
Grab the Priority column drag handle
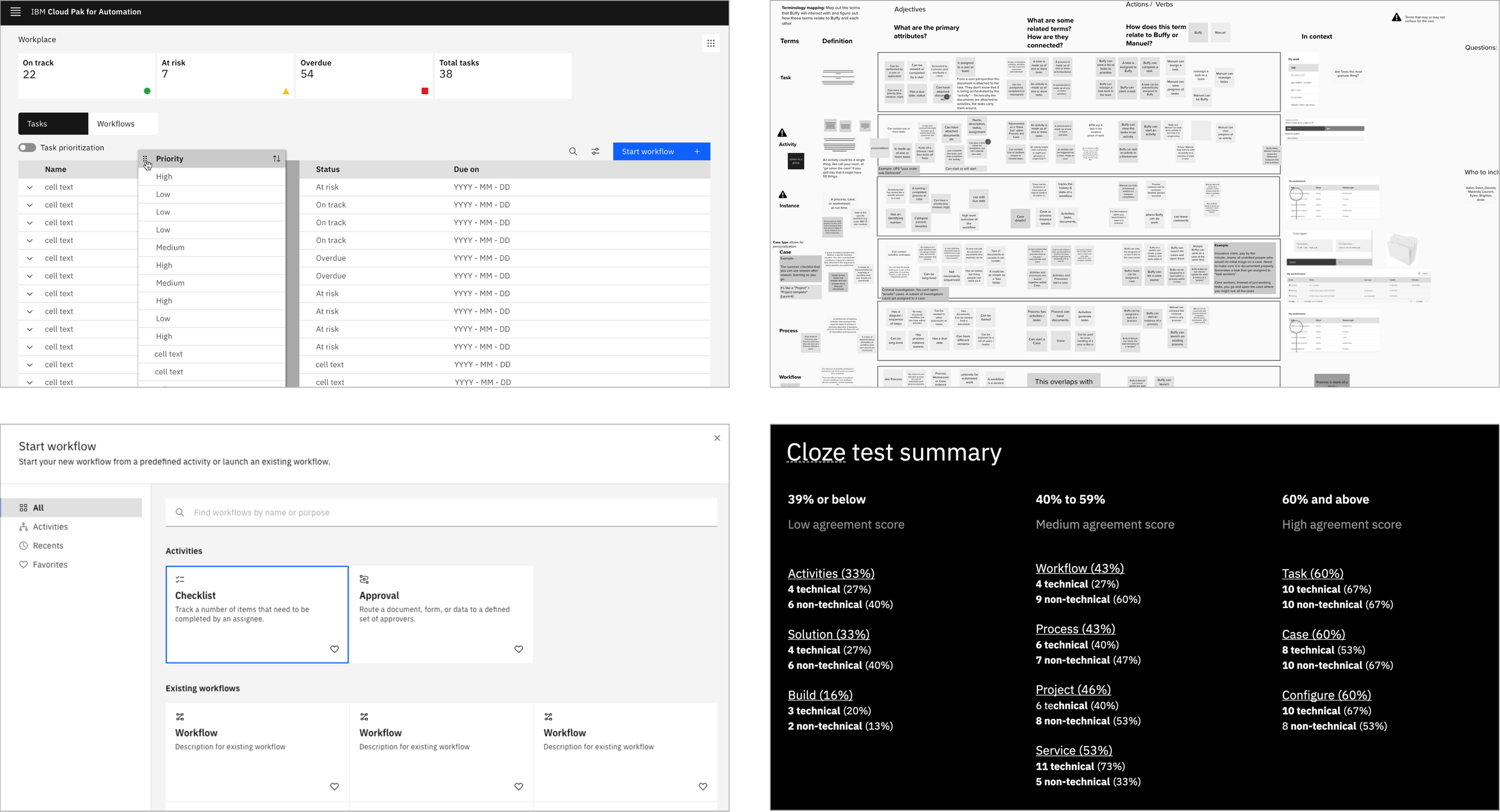click(145, 159)
